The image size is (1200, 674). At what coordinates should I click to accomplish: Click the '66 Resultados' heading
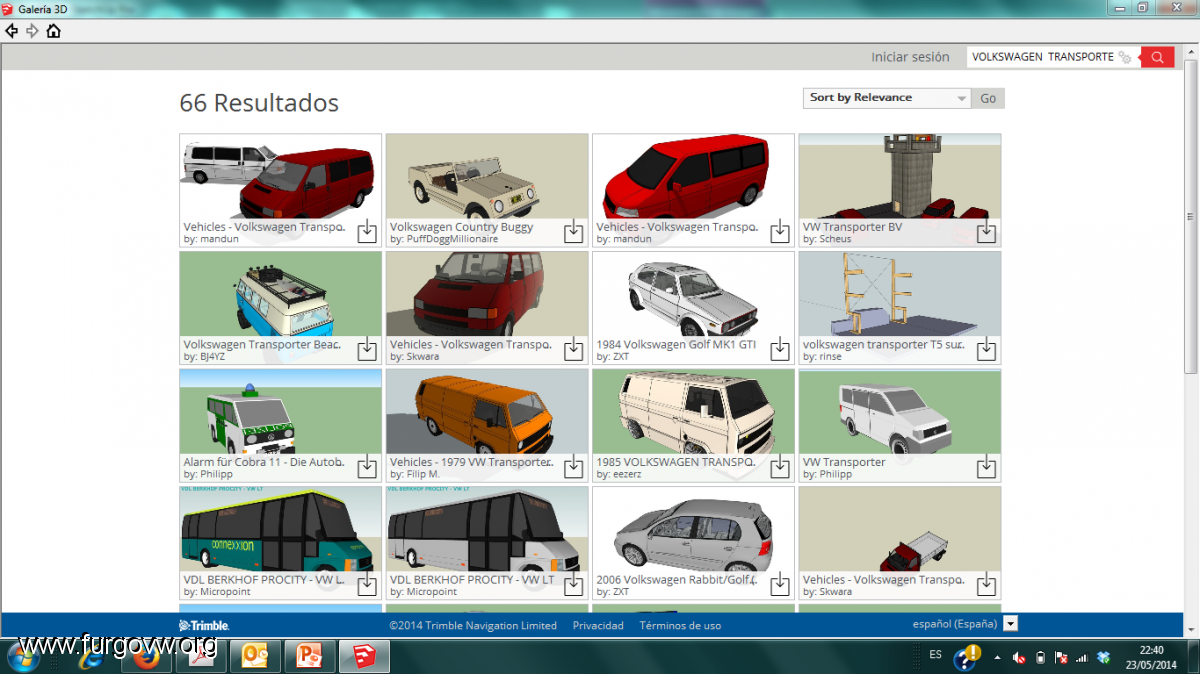[259, 102]
